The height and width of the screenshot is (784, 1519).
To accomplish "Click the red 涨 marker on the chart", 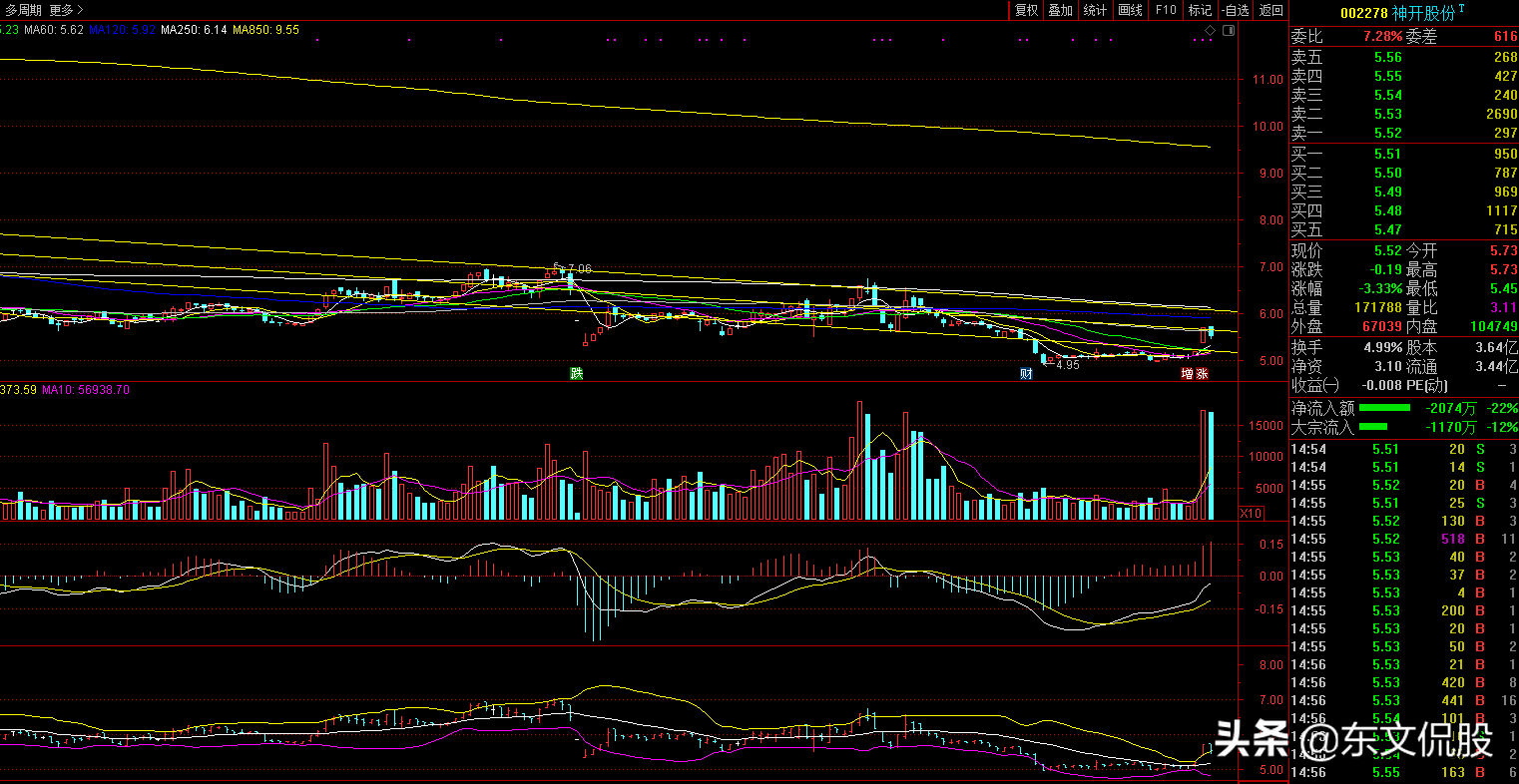I will pyautogui.click(x=1202, y=373).
